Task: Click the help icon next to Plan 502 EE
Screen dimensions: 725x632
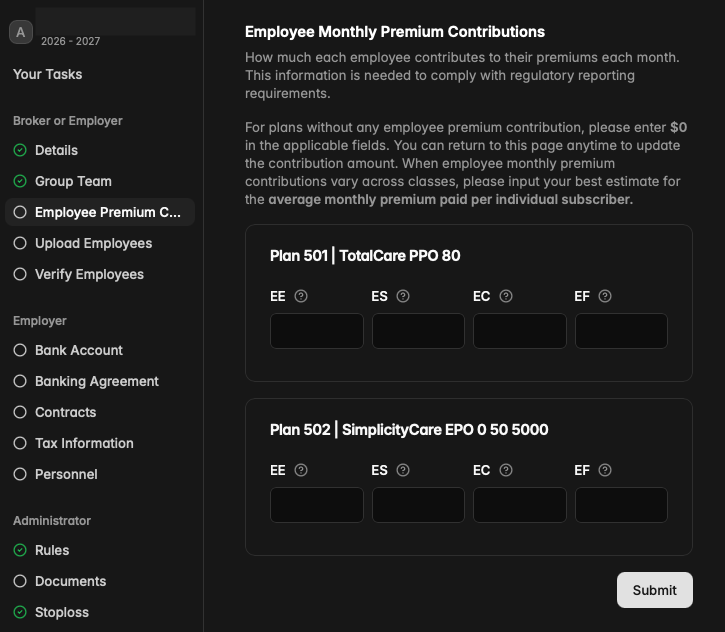Action: coord(301,470)
